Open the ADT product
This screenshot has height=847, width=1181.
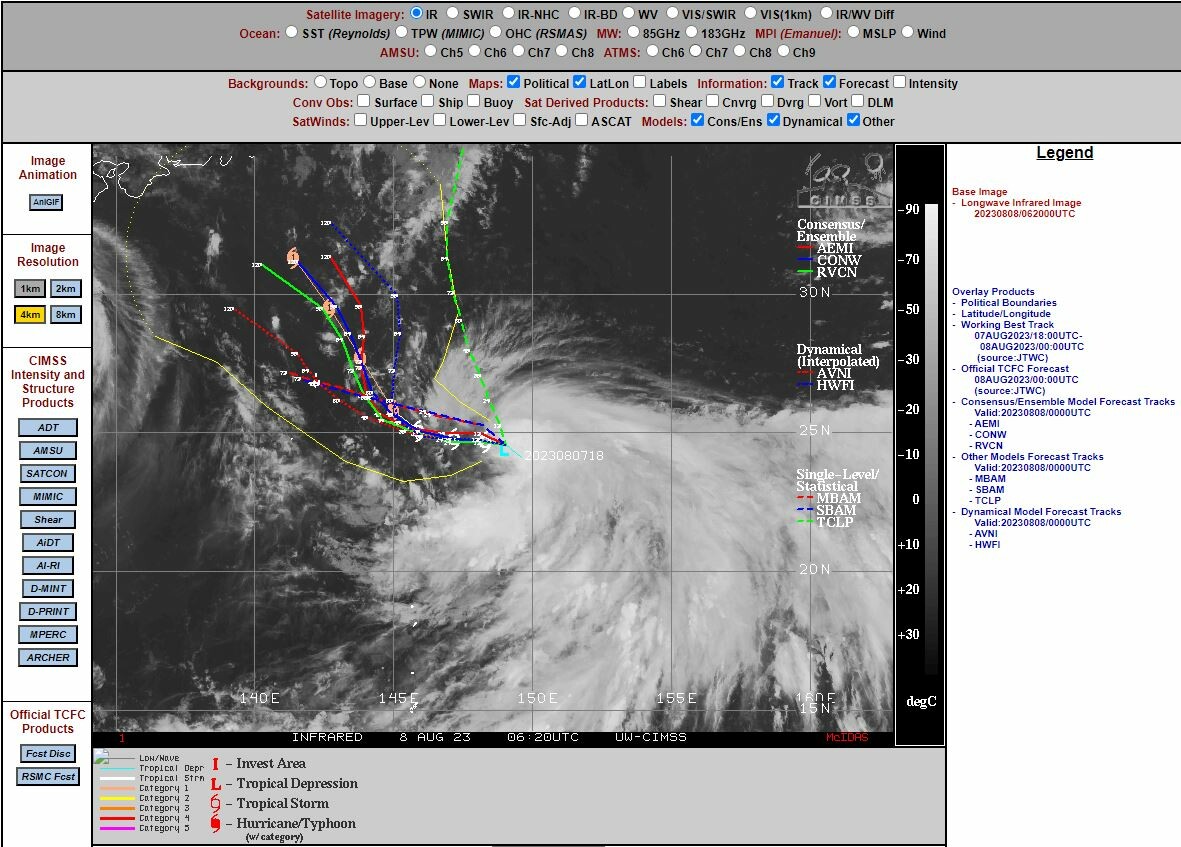pos(47,428)
